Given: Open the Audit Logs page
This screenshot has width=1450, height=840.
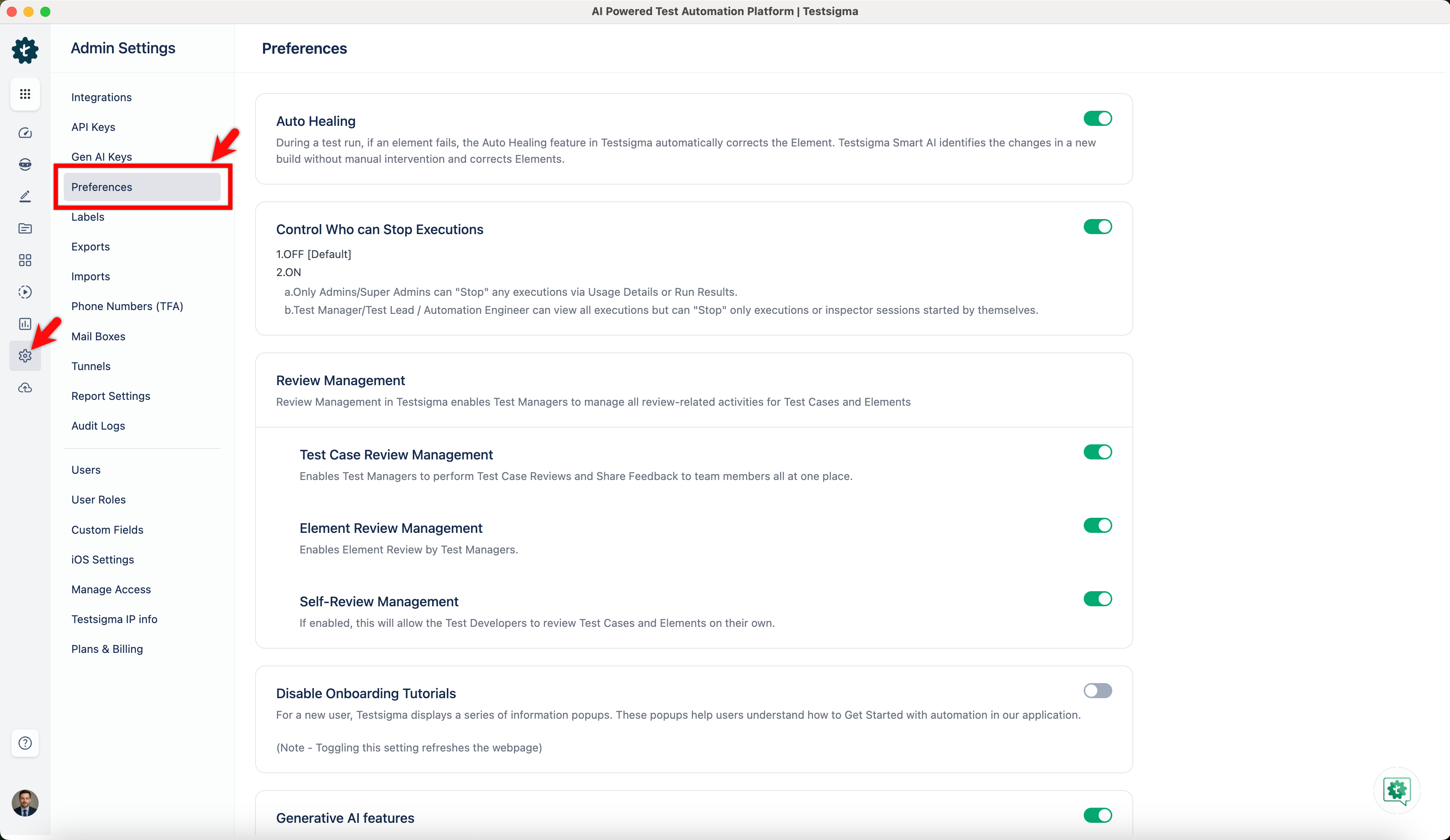Looking at the screenshot, I should (x=98, y=426).
